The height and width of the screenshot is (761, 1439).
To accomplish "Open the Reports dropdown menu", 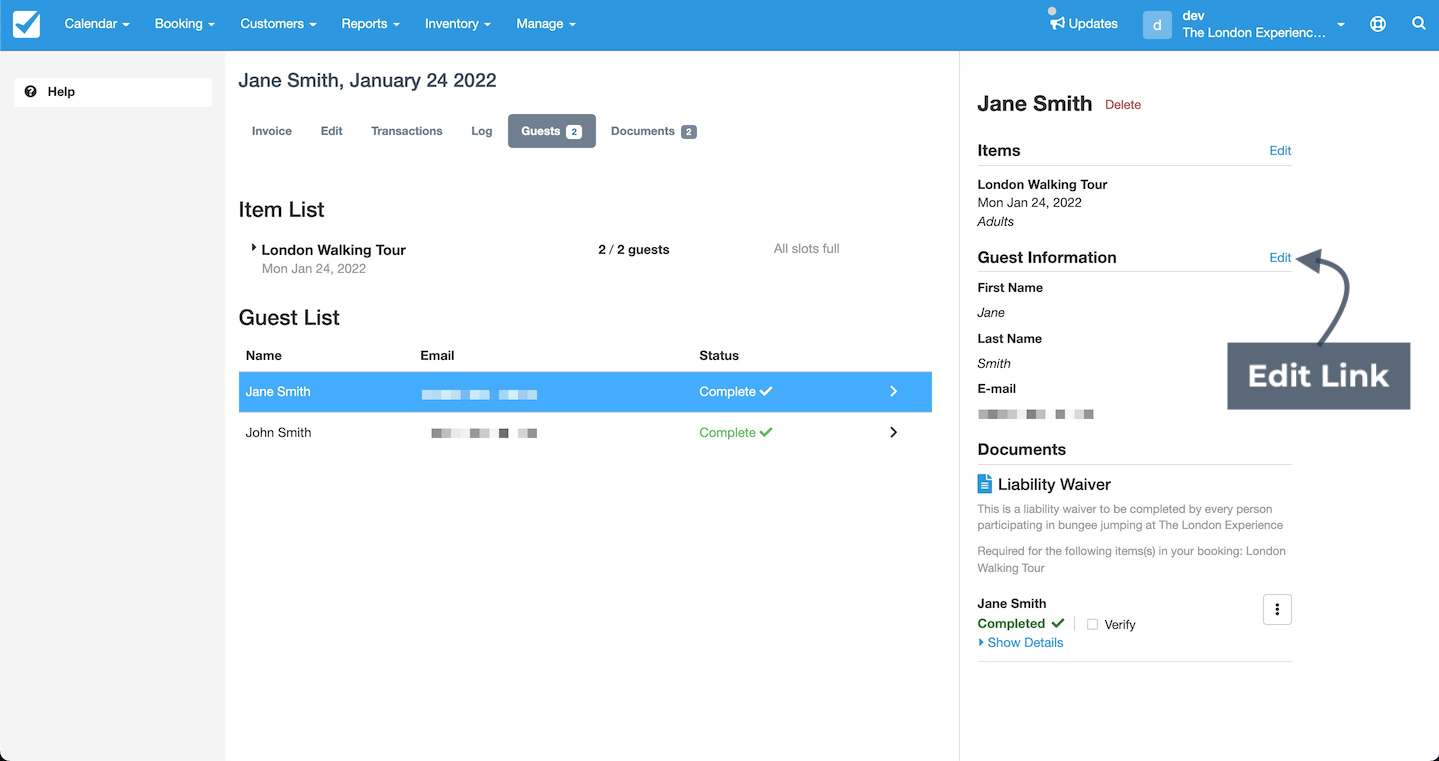I will (370, 24).
